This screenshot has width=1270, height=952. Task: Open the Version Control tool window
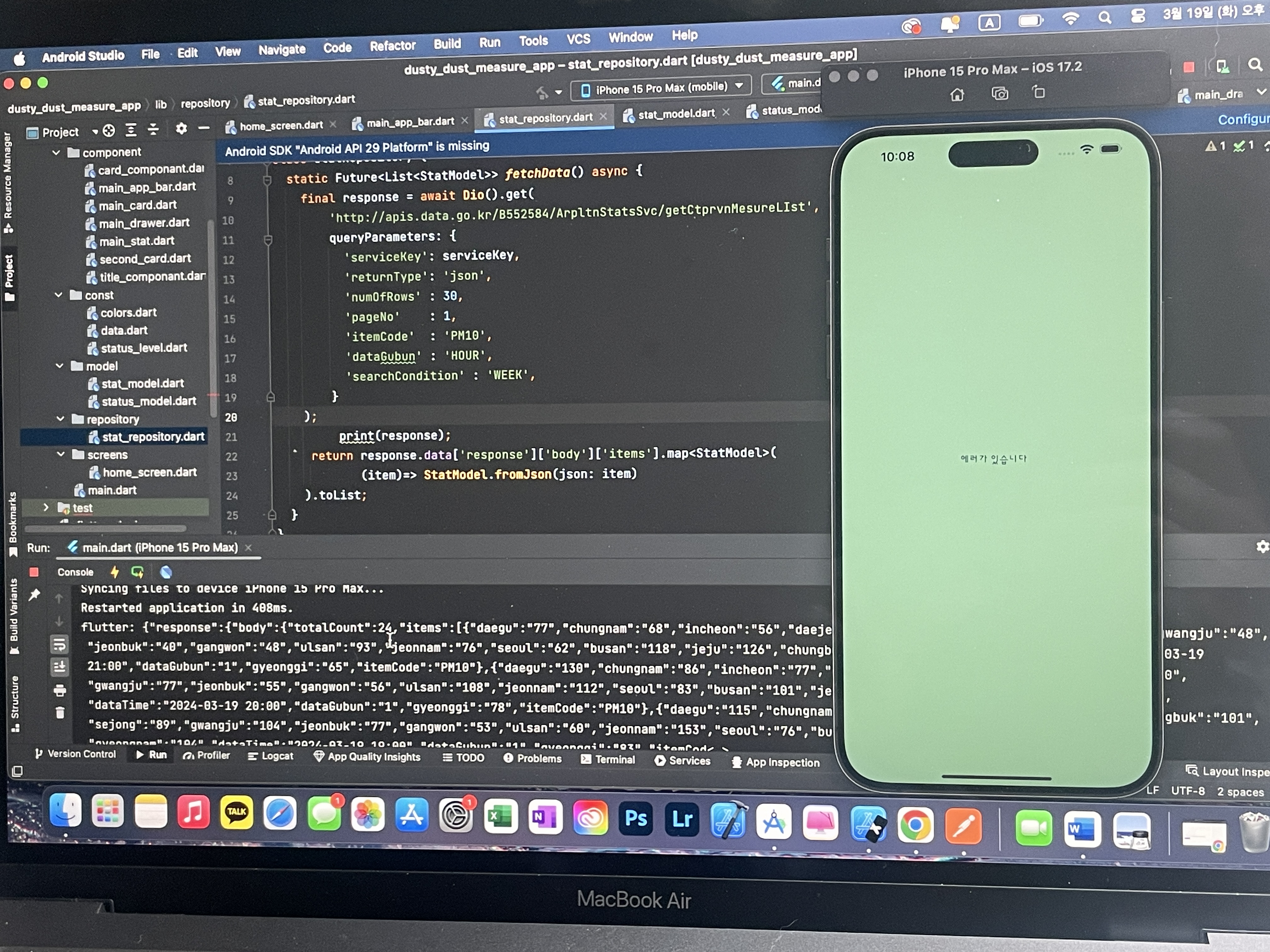pyautogui.click(x=75, y=753)
